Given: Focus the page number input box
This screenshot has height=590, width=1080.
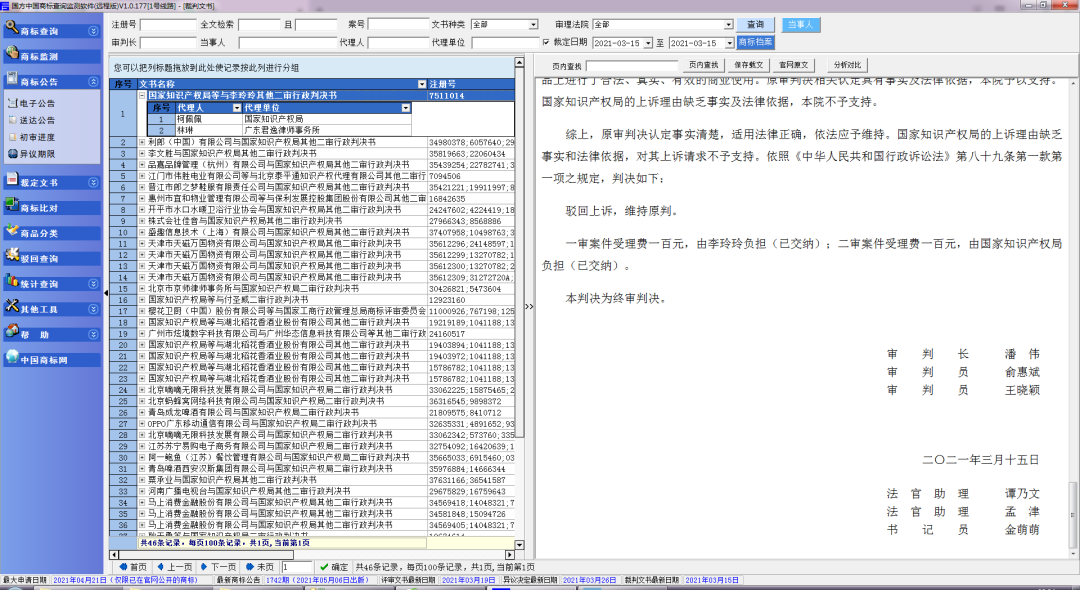Looking at the screenshot, I should pos(297,567).
